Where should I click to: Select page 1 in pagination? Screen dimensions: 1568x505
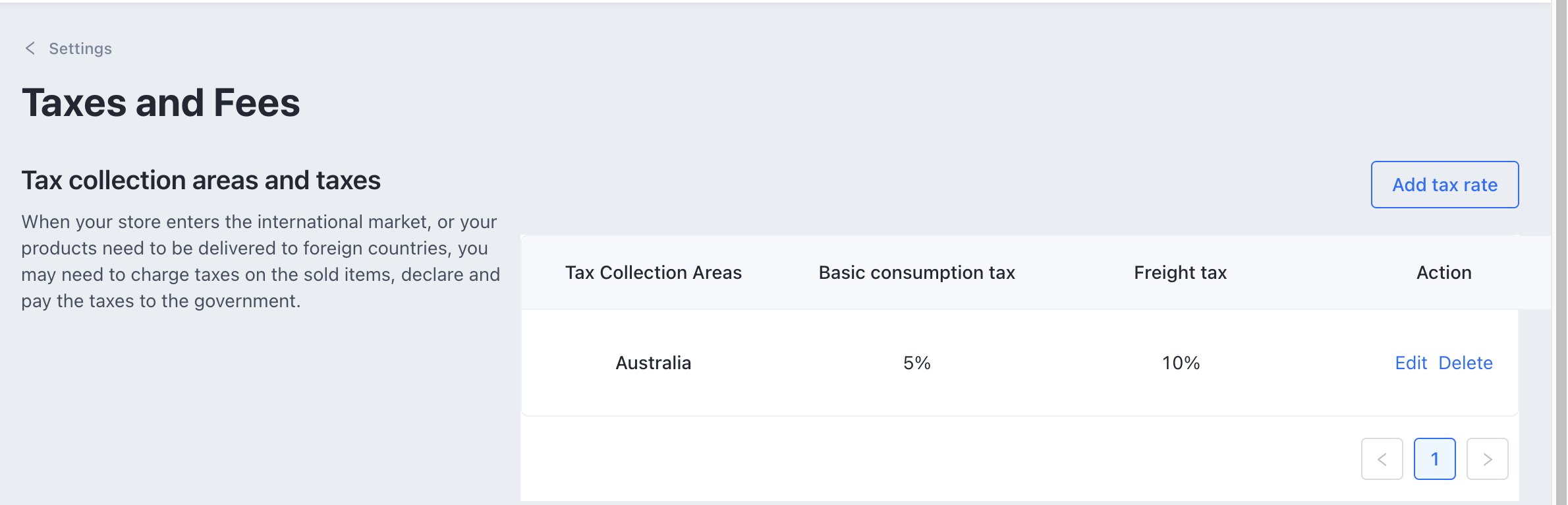tap(1434, 459)
